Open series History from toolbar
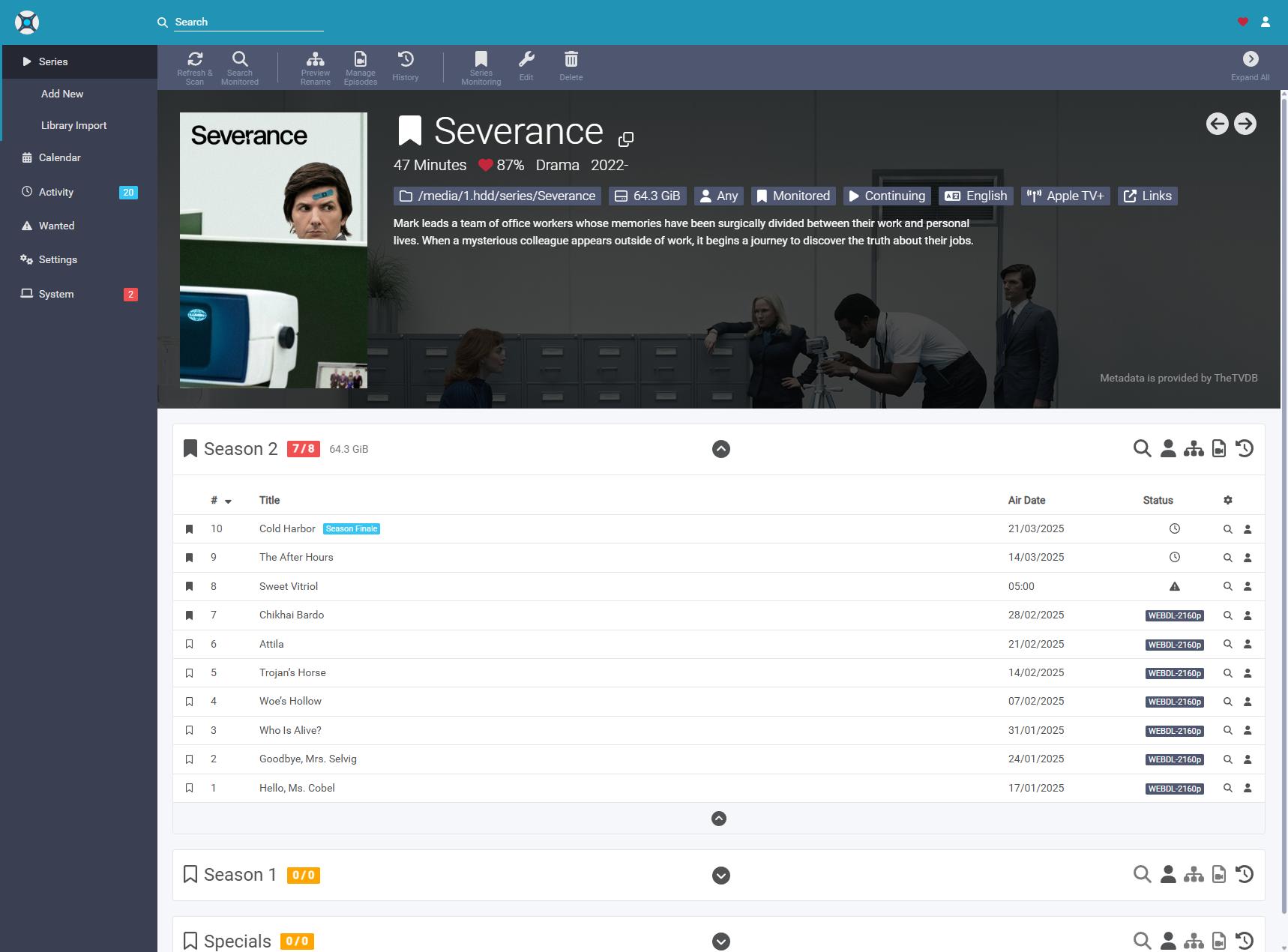 406,67
